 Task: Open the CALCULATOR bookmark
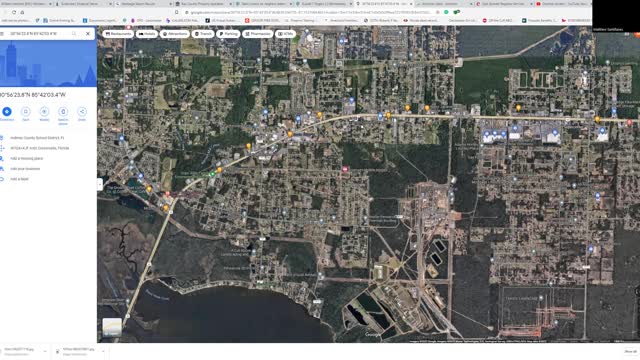[x=183, y=20]
